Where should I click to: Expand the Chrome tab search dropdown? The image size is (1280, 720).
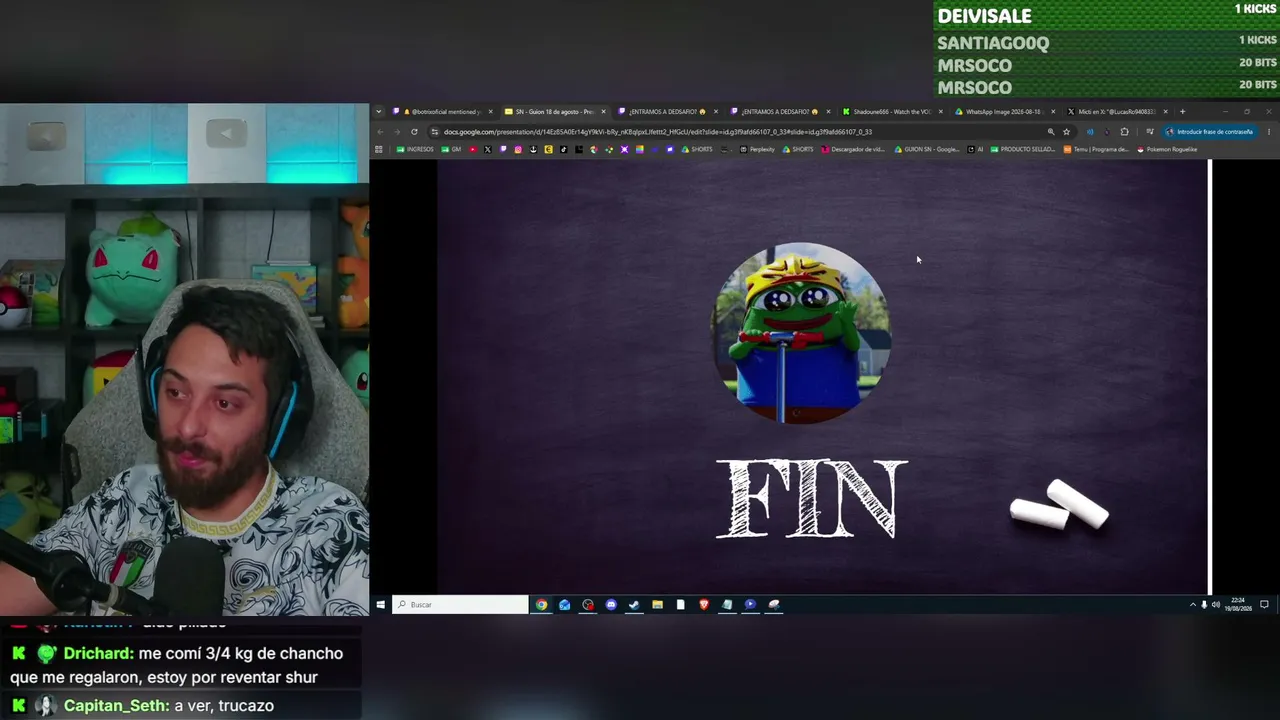[x=378, y=111]
